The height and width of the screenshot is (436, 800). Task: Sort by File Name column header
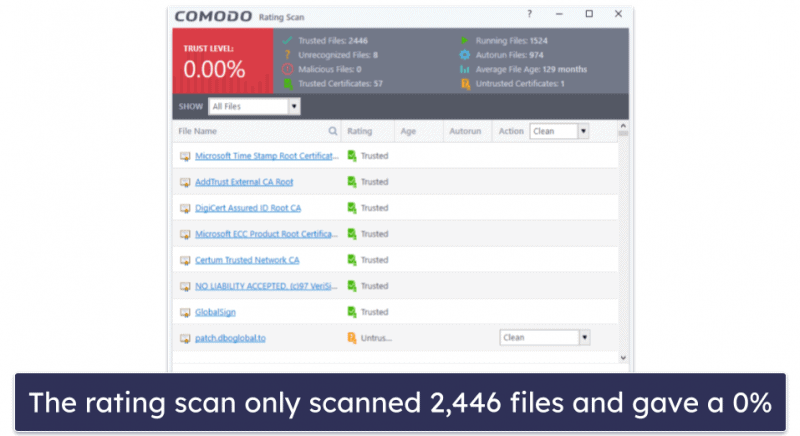pos(197,131)
